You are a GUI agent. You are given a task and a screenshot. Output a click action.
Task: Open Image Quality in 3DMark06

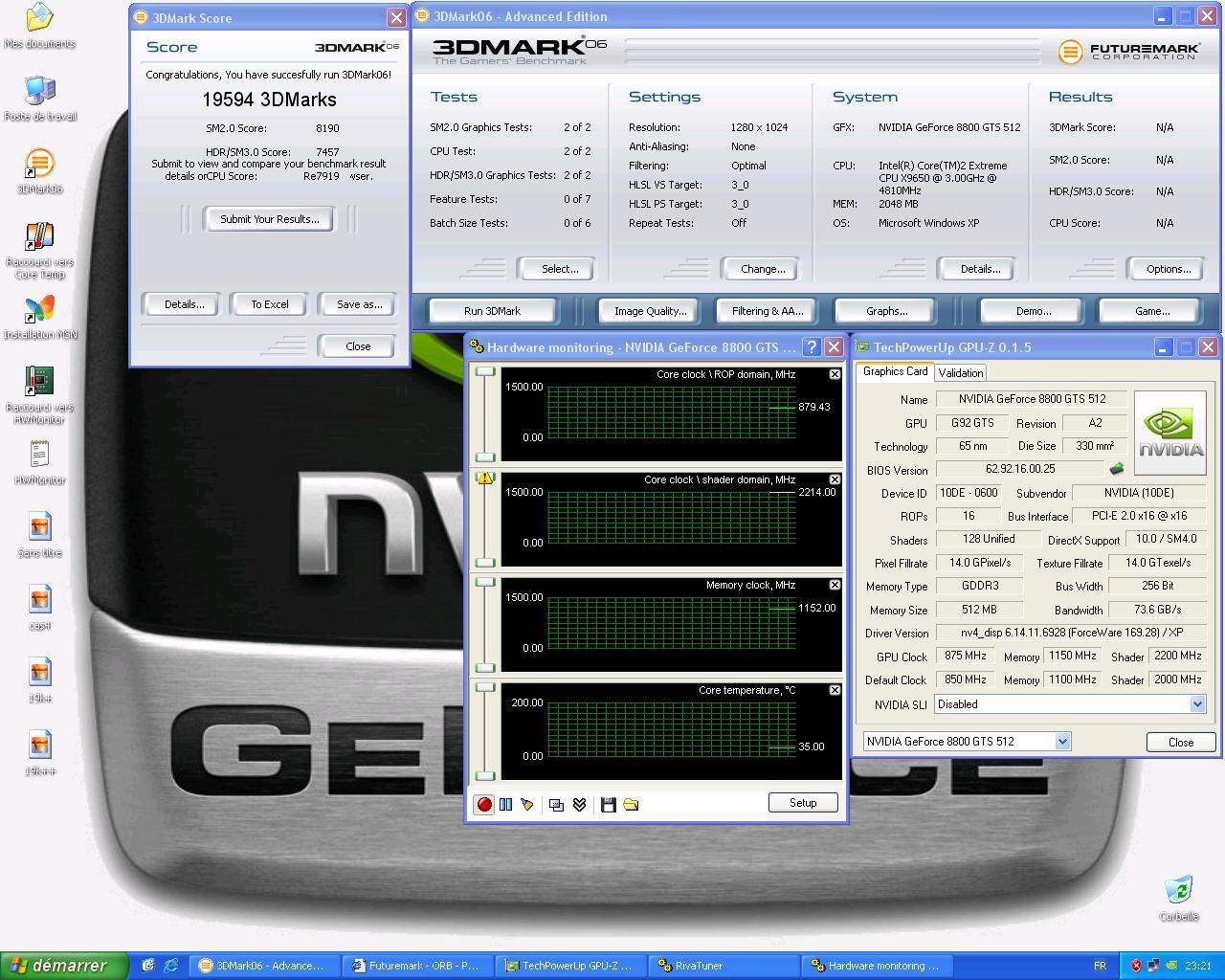point(651,311)
